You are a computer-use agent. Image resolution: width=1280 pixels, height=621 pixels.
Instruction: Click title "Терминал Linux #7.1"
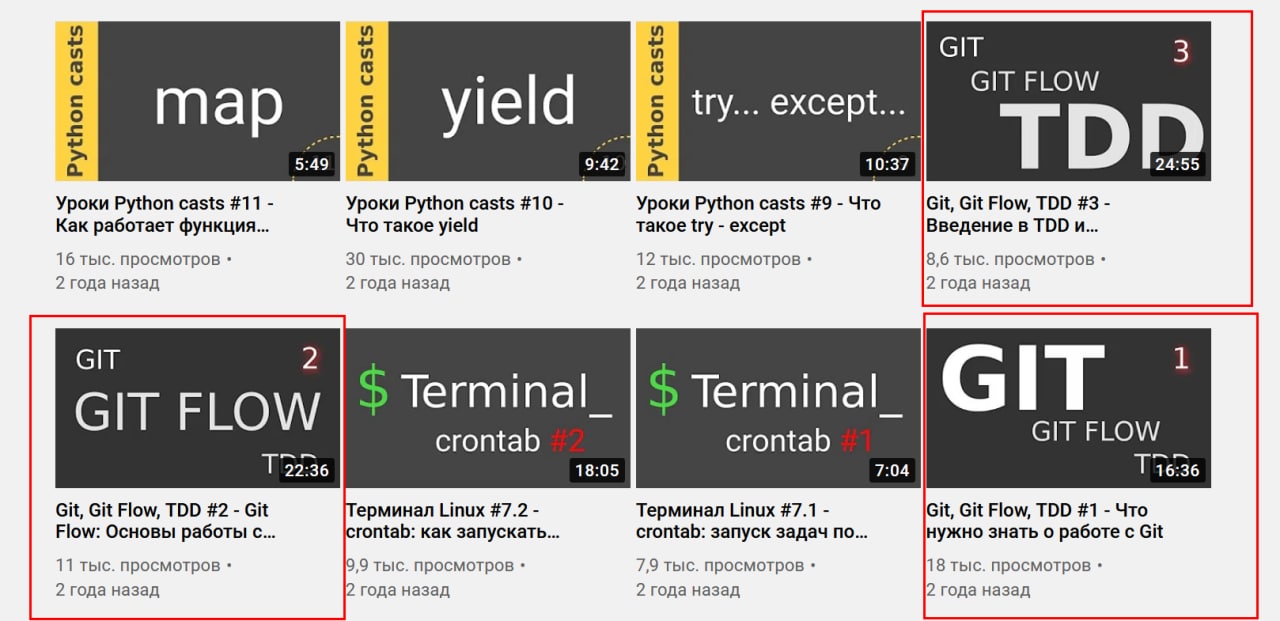click(x=752, y=521)
